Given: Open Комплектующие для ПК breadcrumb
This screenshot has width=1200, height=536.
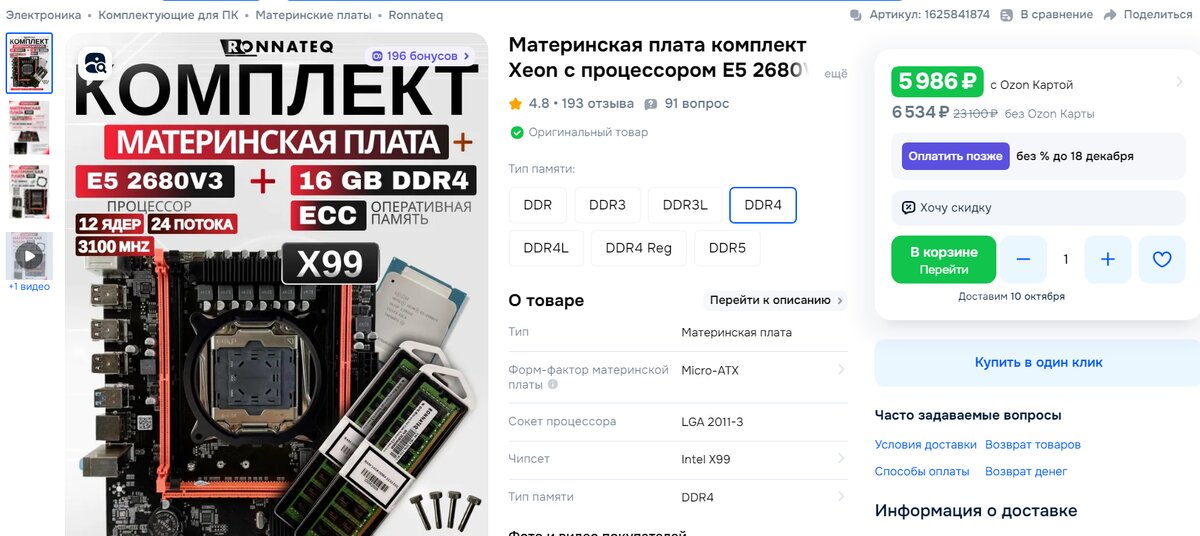Looking at the screenshot, I should (x=170, y=15).
